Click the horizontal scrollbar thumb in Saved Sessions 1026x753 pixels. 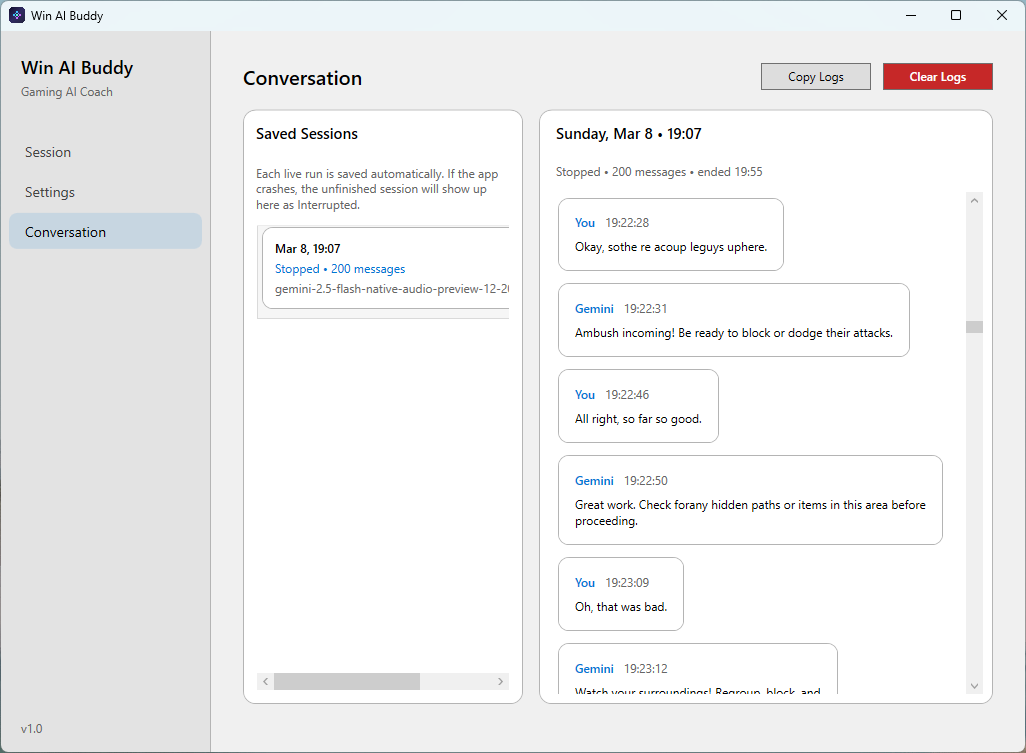(x=346, y=681)
